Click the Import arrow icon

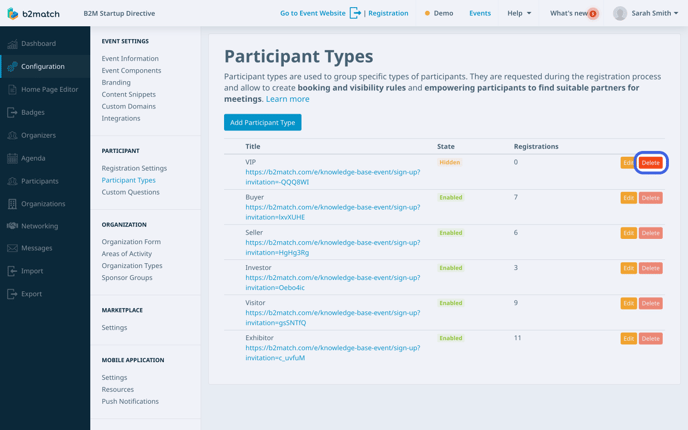(x=12, y=271)
